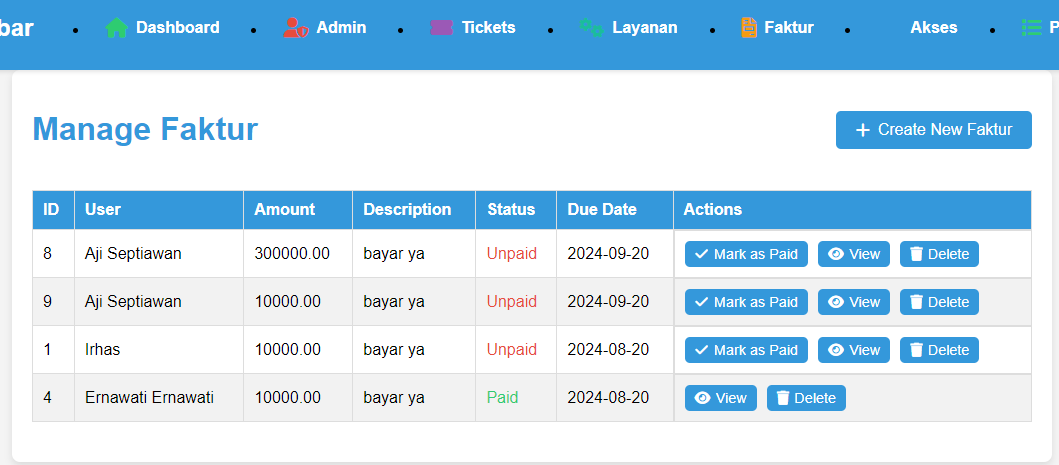Click the Layanan gears icon
This screenshot has height=465, width=1059.
pos(591,28)
